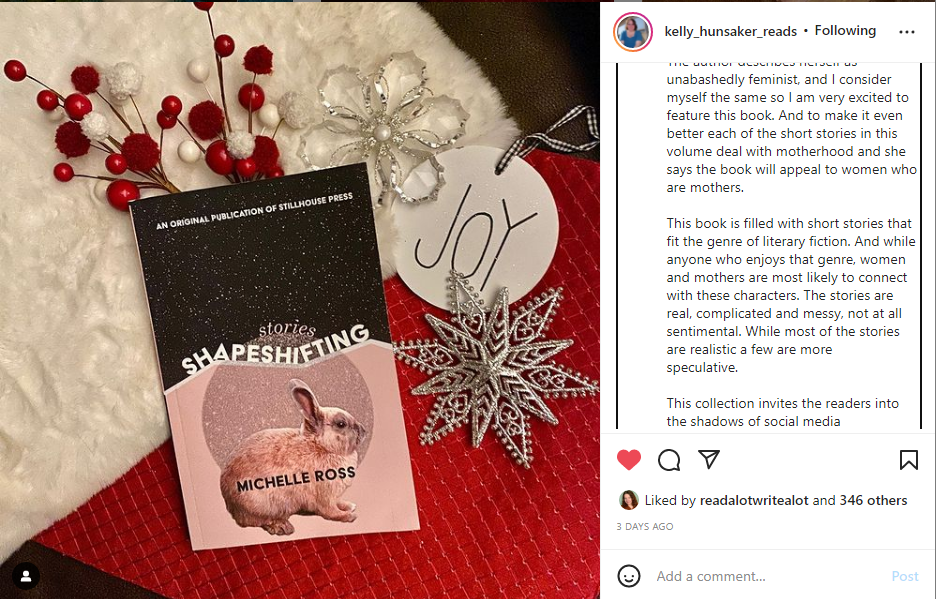The image size is (936, 599).
Task: Click the readalotwritealot liker avatar
Action: [629, 500]
